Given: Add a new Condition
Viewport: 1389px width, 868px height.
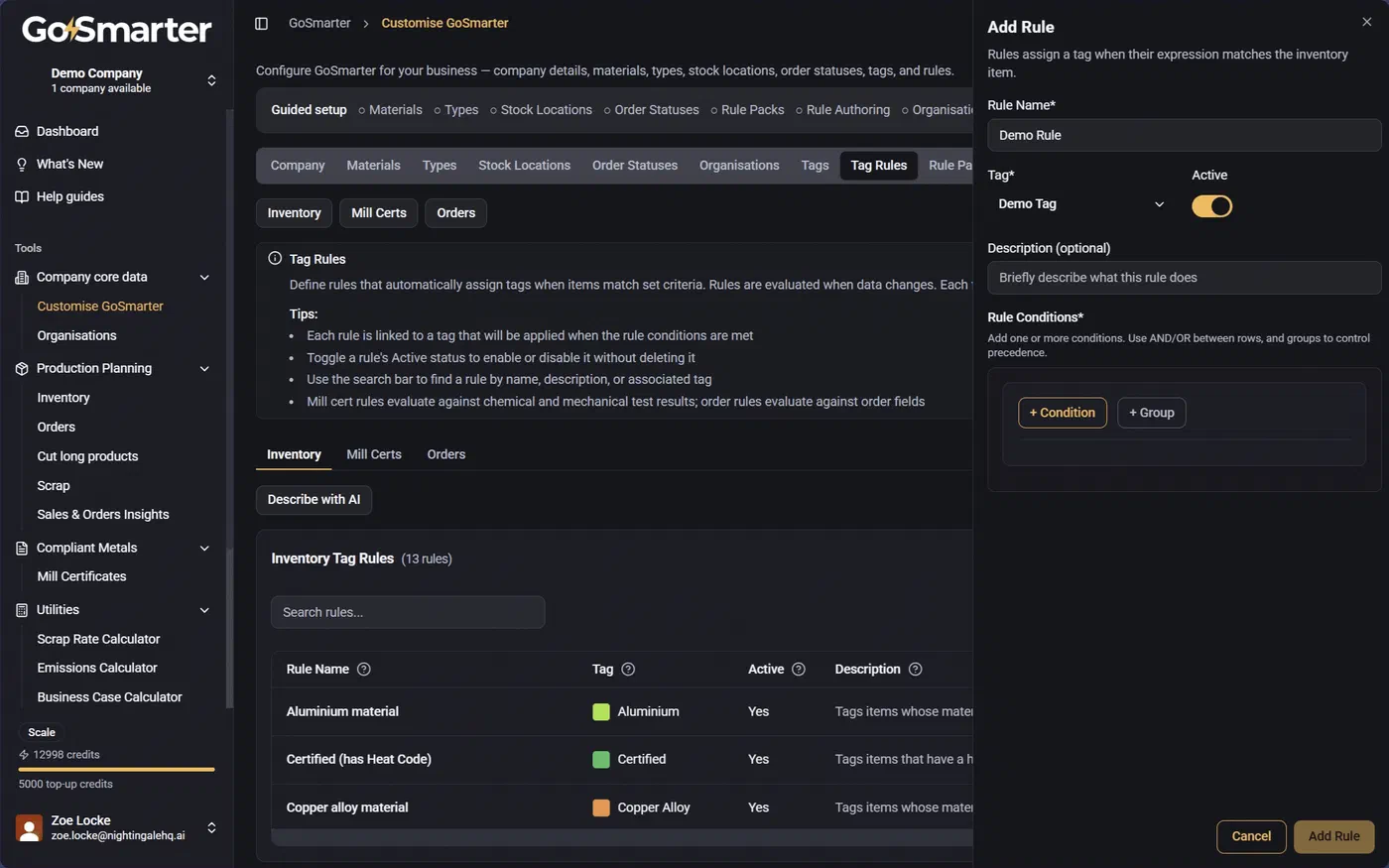Looking at the screenshot, I should point(1063,413).
